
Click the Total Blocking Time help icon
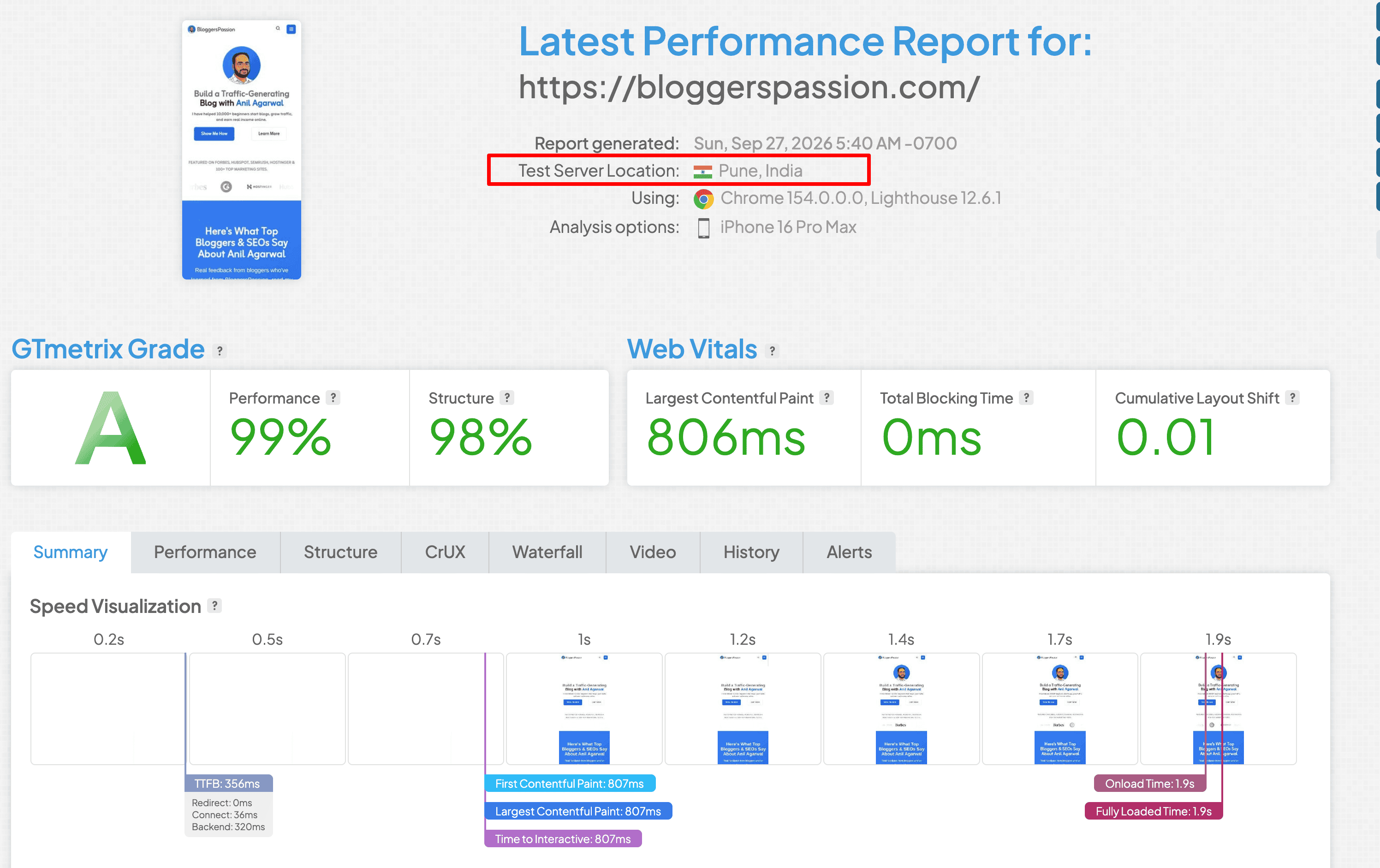1026,398
